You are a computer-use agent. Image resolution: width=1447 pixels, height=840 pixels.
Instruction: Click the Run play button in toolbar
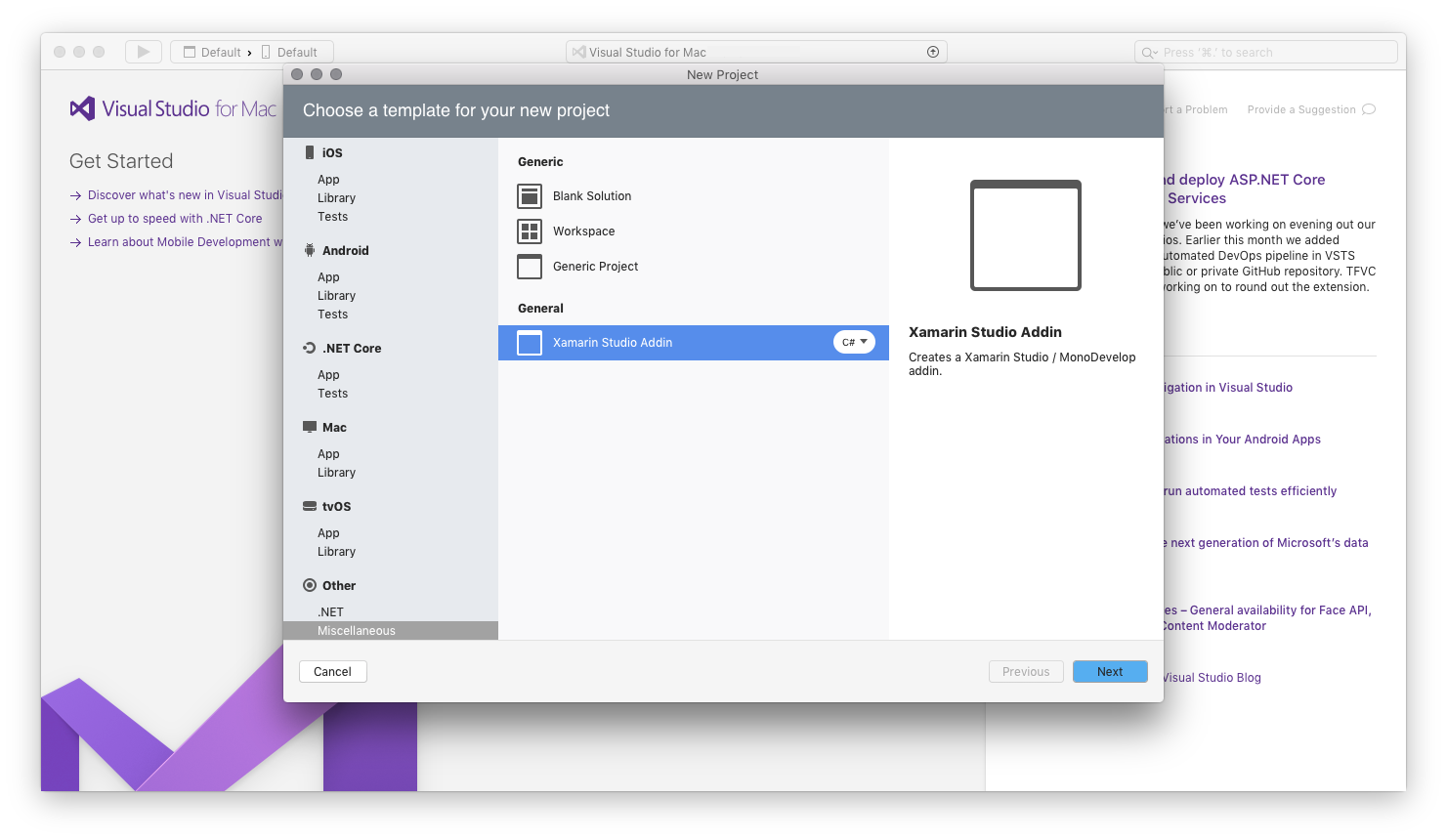coord(144,52)
